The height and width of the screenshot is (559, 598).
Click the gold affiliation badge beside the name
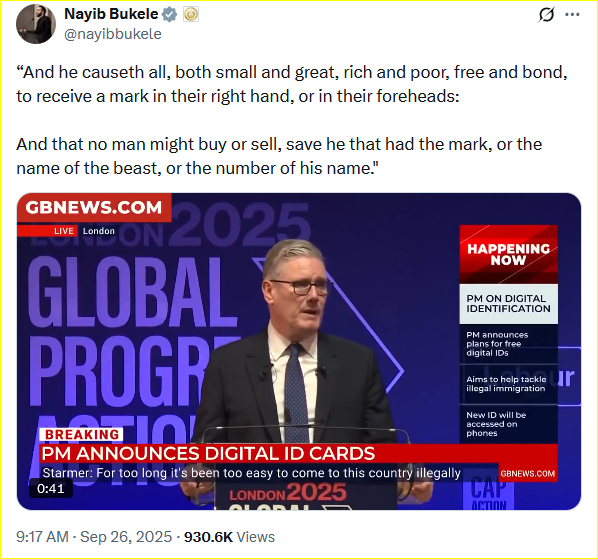click(x=191, y=14)
